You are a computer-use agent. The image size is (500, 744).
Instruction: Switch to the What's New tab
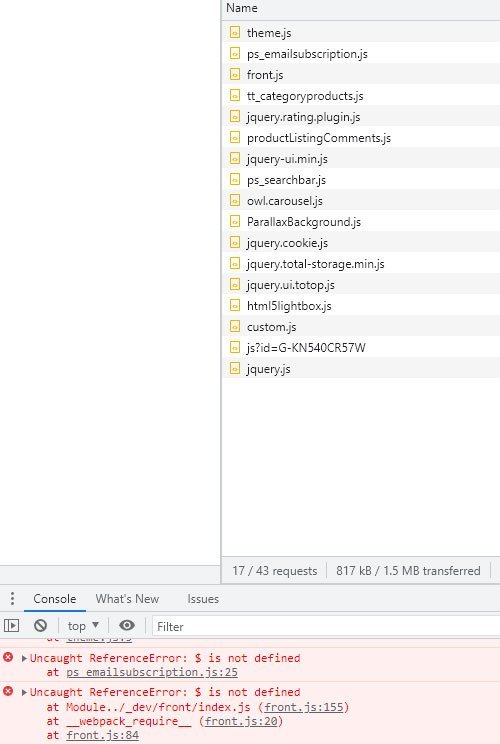[x=127, y=599]
